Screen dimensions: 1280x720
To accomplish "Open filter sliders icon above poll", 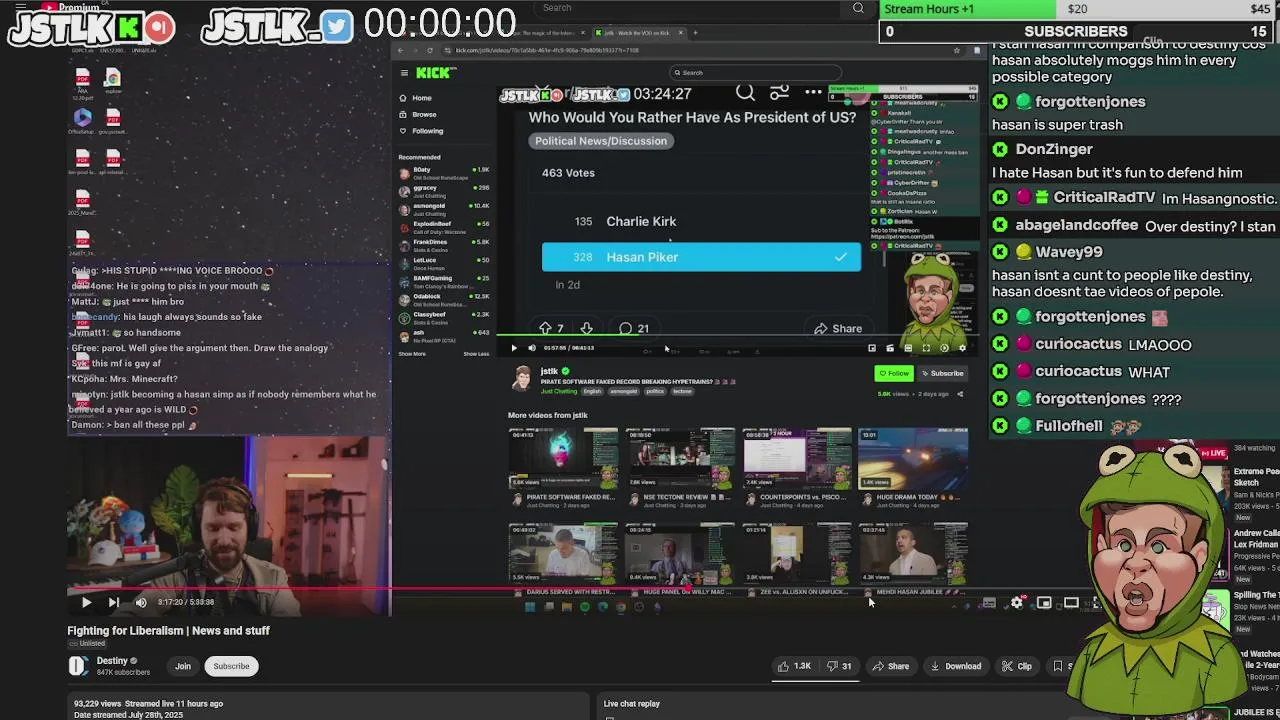I will (779, 93).
